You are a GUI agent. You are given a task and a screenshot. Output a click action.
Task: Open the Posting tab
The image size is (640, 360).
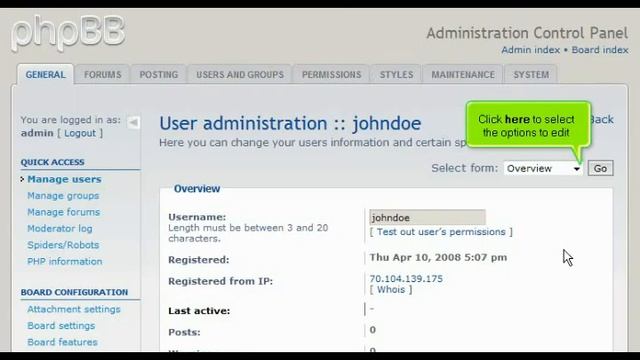pos(159,75)
